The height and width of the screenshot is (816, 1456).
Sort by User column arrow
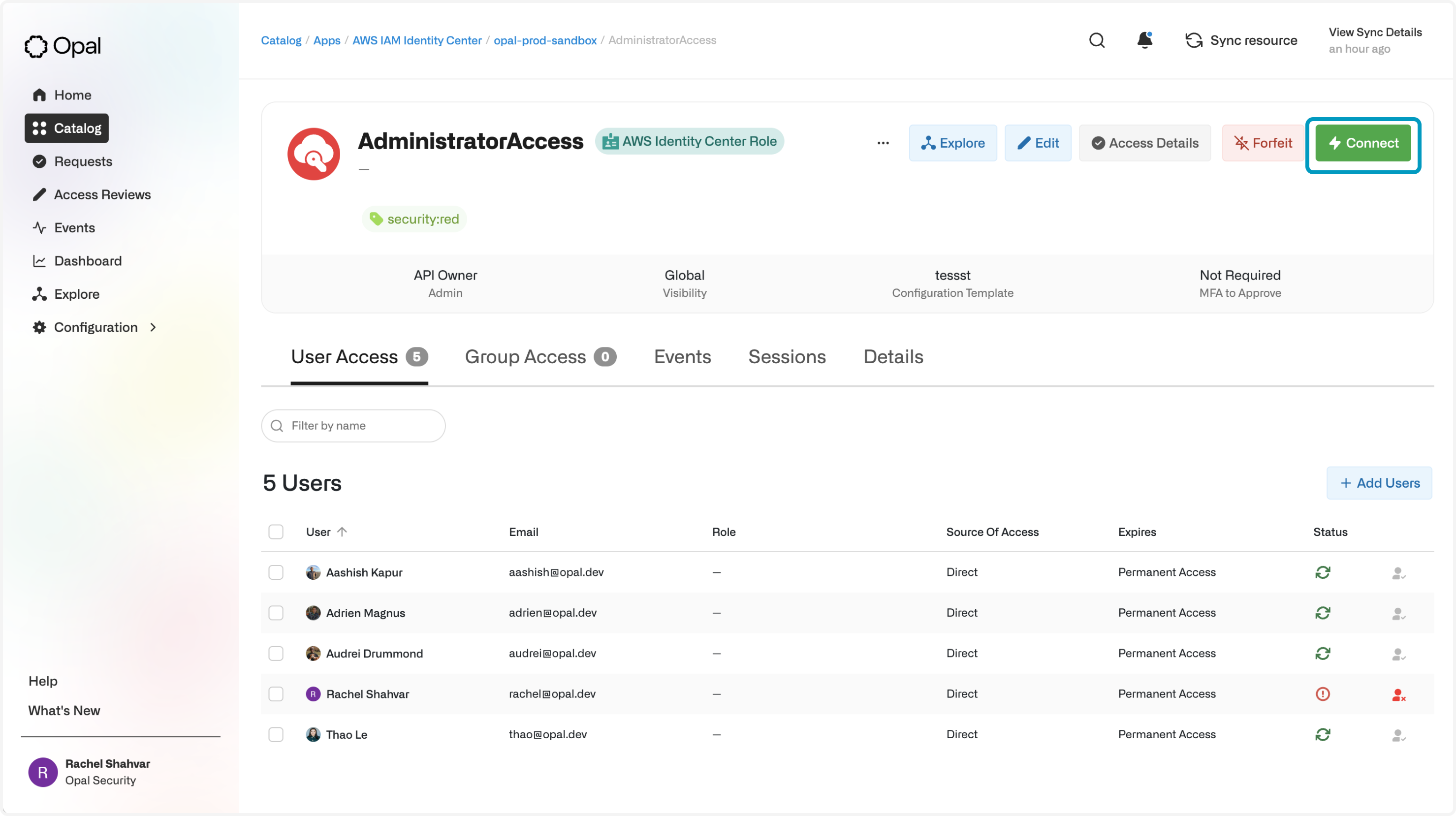pyautogui.click(x=342, y=532)
